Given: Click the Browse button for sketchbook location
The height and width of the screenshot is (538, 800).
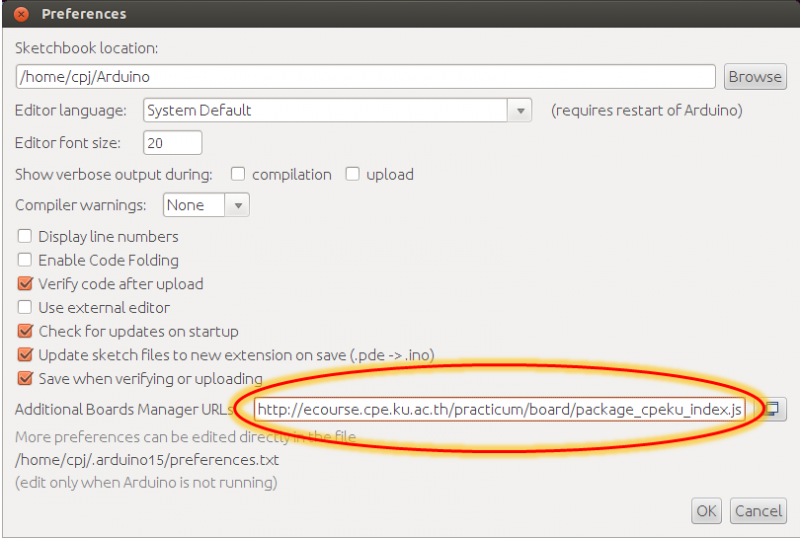Looking at the screenshot, I should click(x=754, y=77).
